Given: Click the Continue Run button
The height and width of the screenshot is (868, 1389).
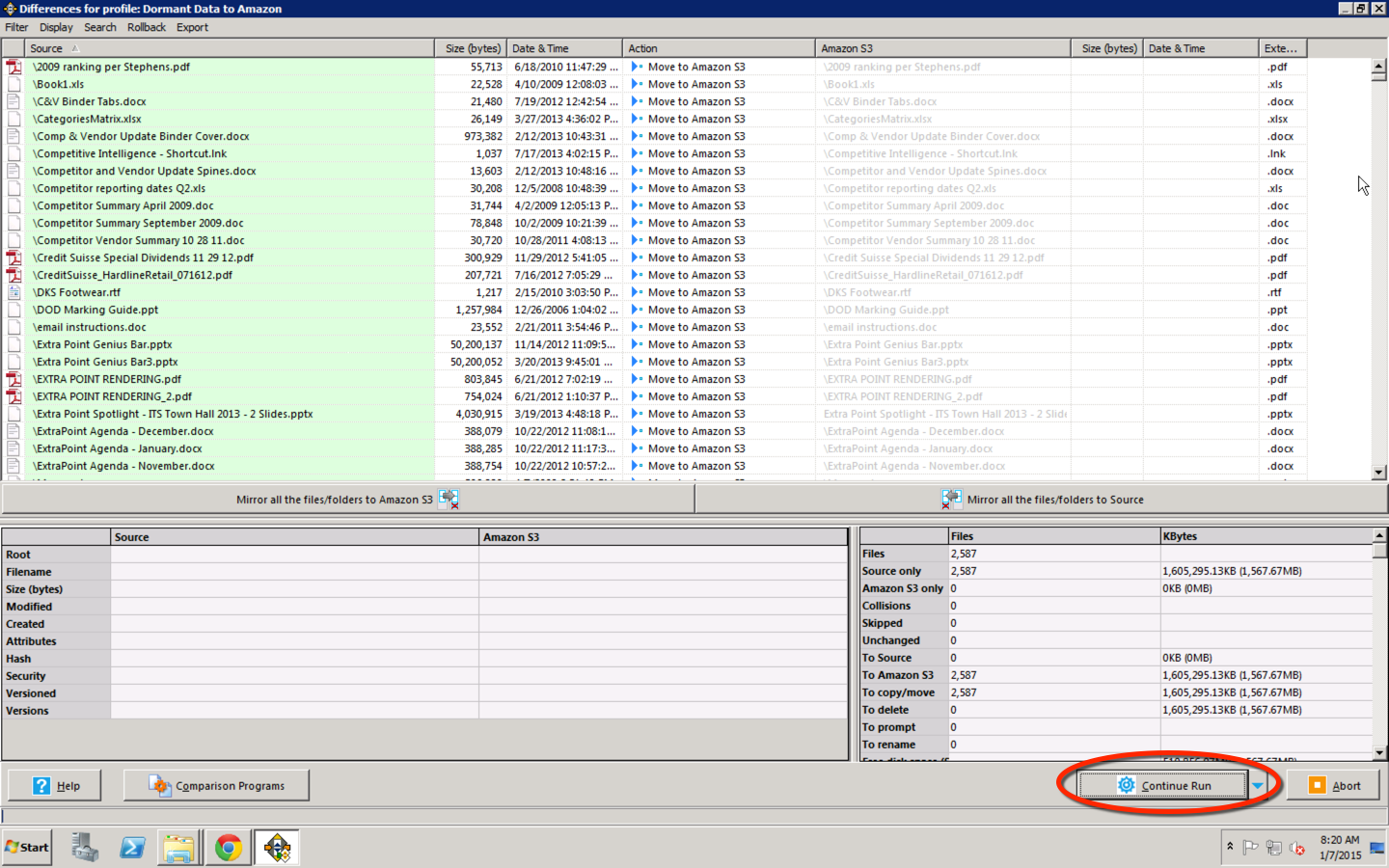Looking at the screenshot, I should [x=1163, y=785].
